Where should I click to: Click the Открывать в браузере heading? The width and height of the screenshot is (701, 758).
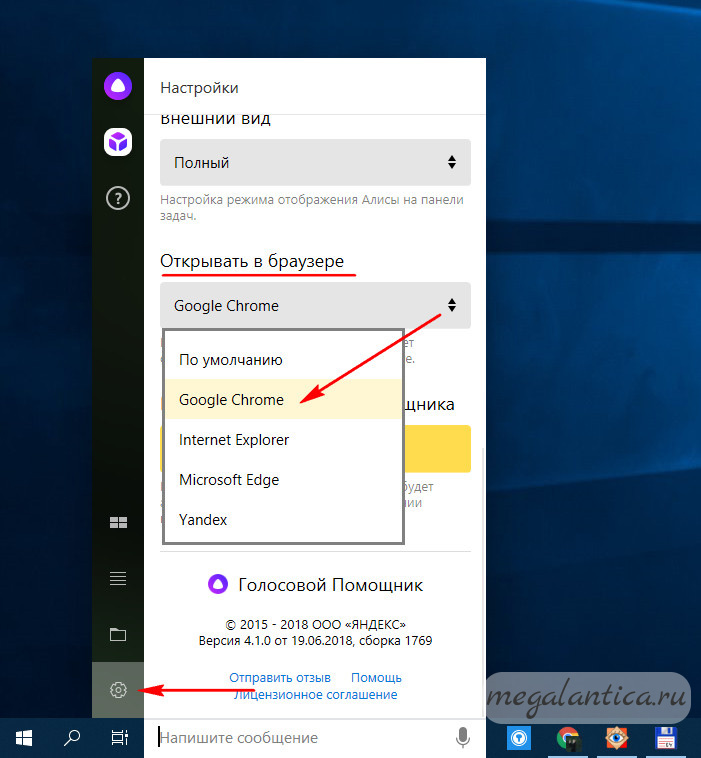tap(252, 261)
